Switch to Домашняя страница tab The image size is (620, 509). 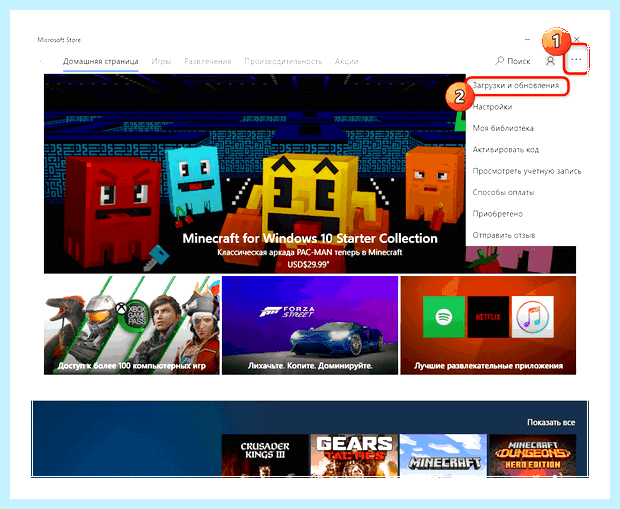[x=100, y=61]
